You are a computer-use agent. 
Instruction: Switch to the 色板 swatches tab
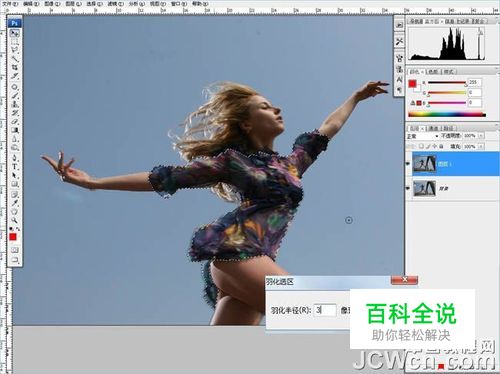433,72
